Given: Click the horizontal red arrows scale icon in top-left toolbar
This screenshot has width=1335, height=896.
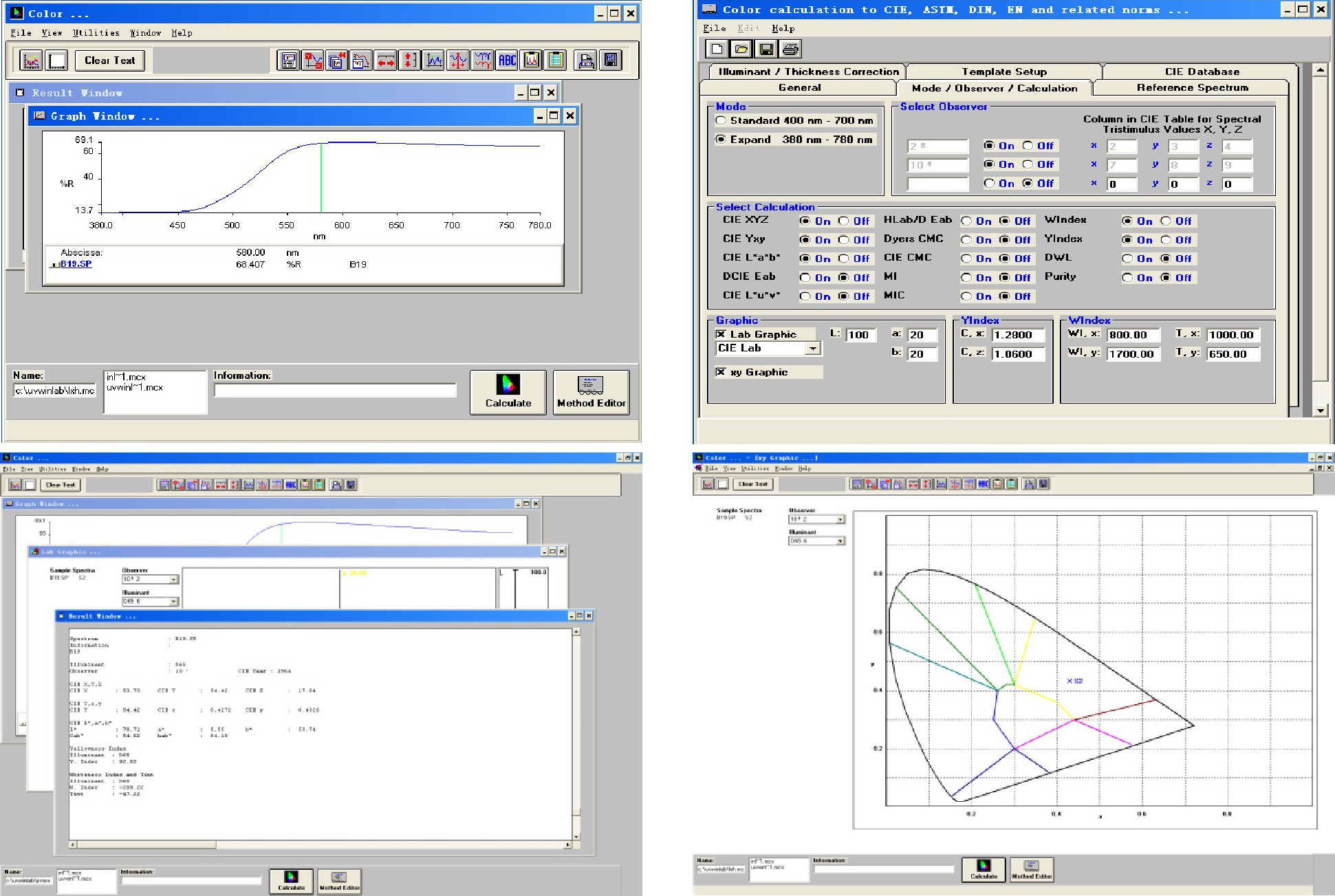Looking at the screenshot, I should tap(386, 61).
